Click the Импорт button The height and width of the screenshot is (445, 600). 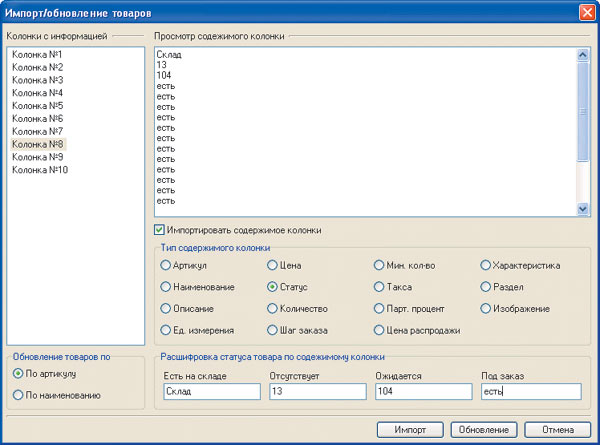(410, 430)
